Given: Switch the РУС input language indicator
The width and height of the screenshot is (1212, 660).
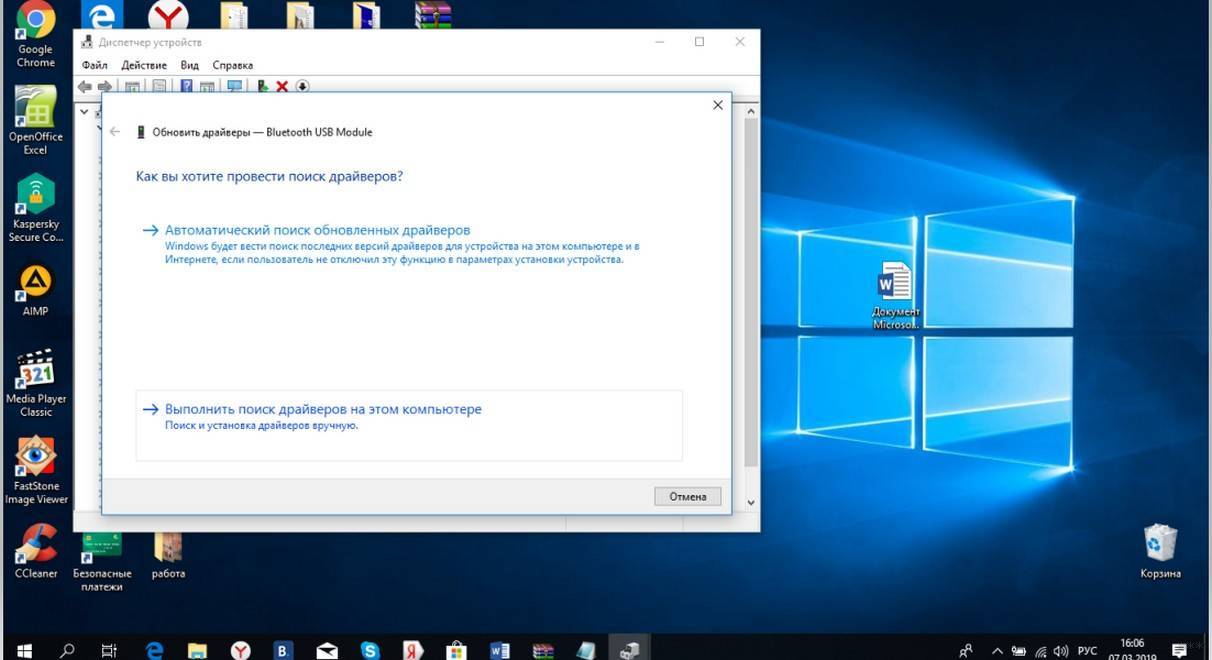Looking at the screenshot, I should (x=1087, y=650).
